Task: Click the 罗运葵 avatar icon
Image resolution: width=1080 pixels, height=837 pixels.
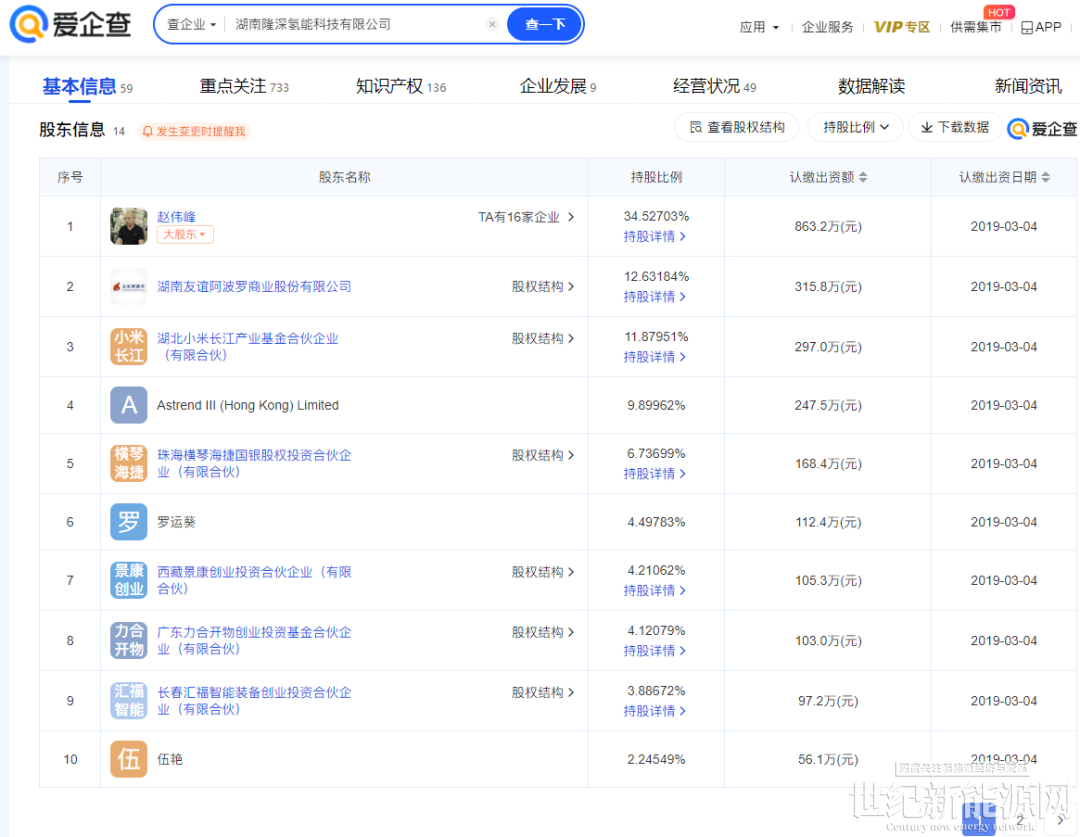Action: [x=129, y=521]
